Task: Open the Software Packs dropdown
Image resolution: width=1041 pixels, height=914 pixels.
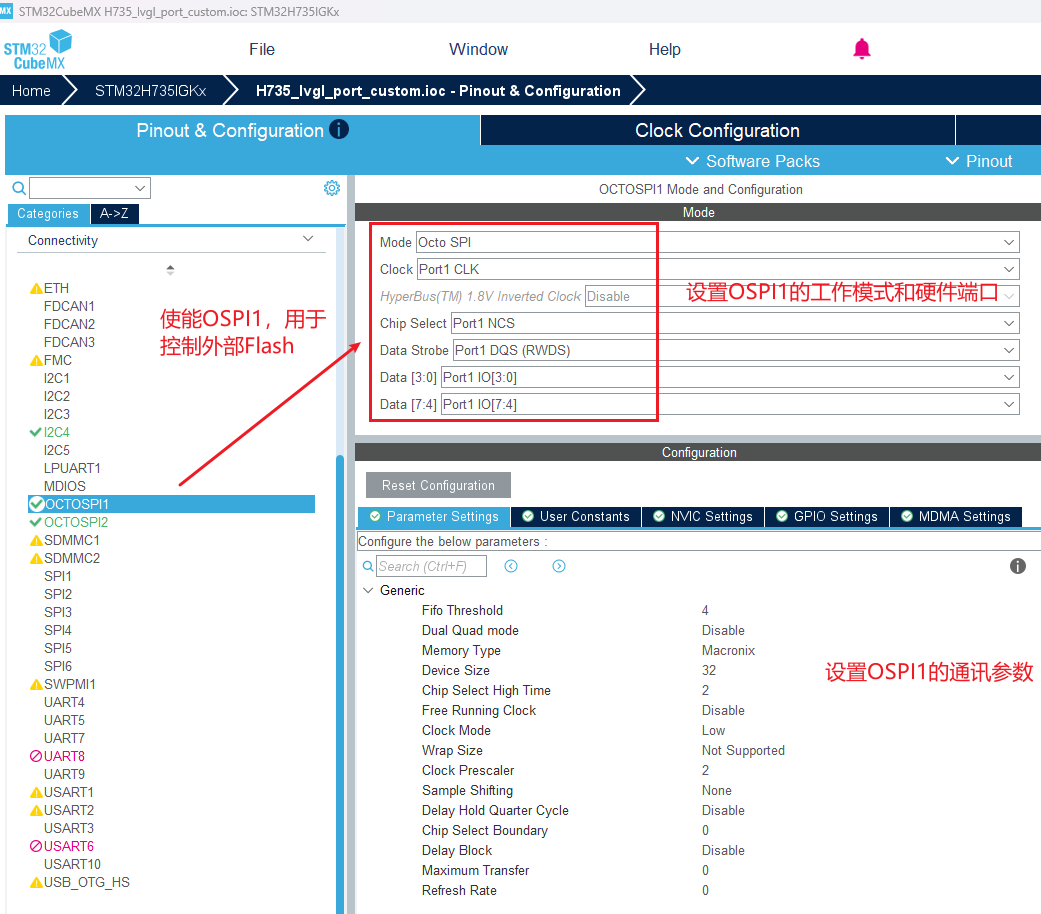Action: [752, 161]
